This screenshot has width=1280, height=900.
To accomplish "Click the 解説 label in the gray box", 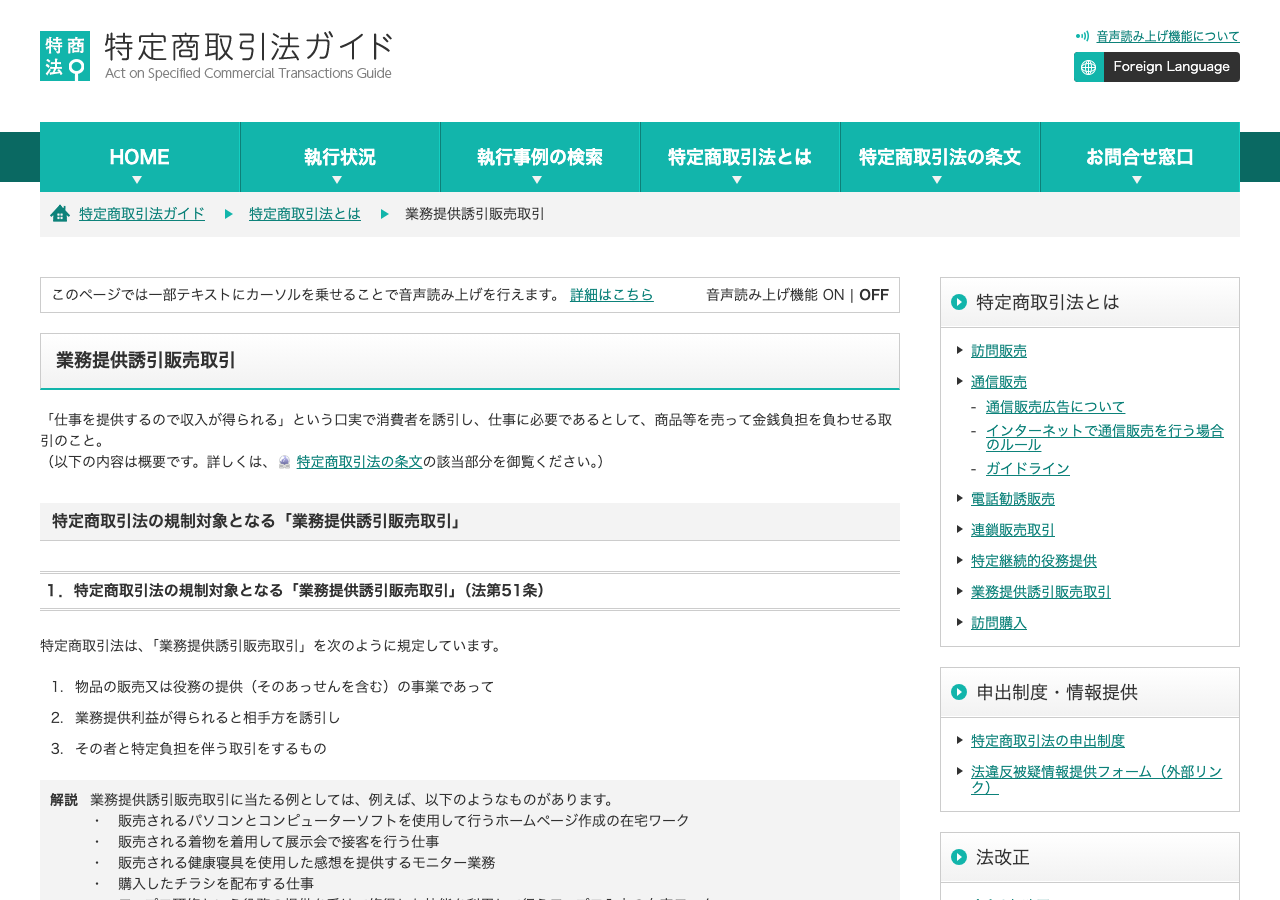I will (x=64, y=800).
